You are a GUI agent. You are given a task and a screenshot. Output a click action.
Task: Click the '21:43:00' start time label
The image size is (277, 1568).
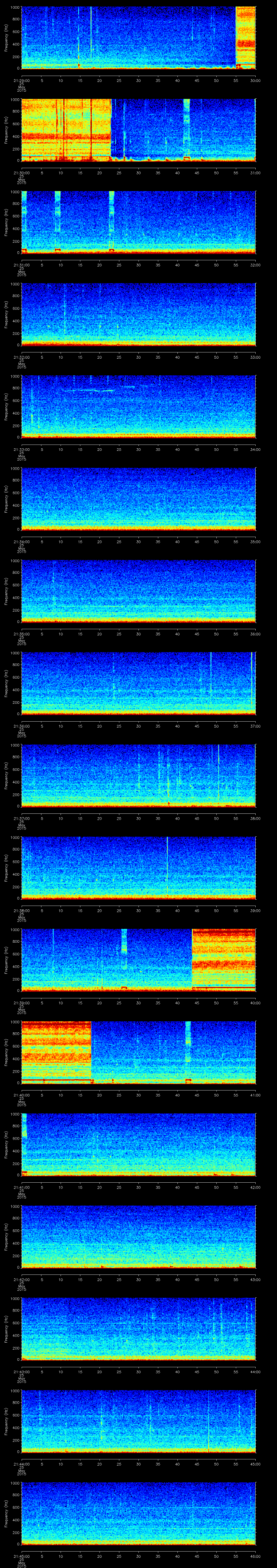point(21,1372)
